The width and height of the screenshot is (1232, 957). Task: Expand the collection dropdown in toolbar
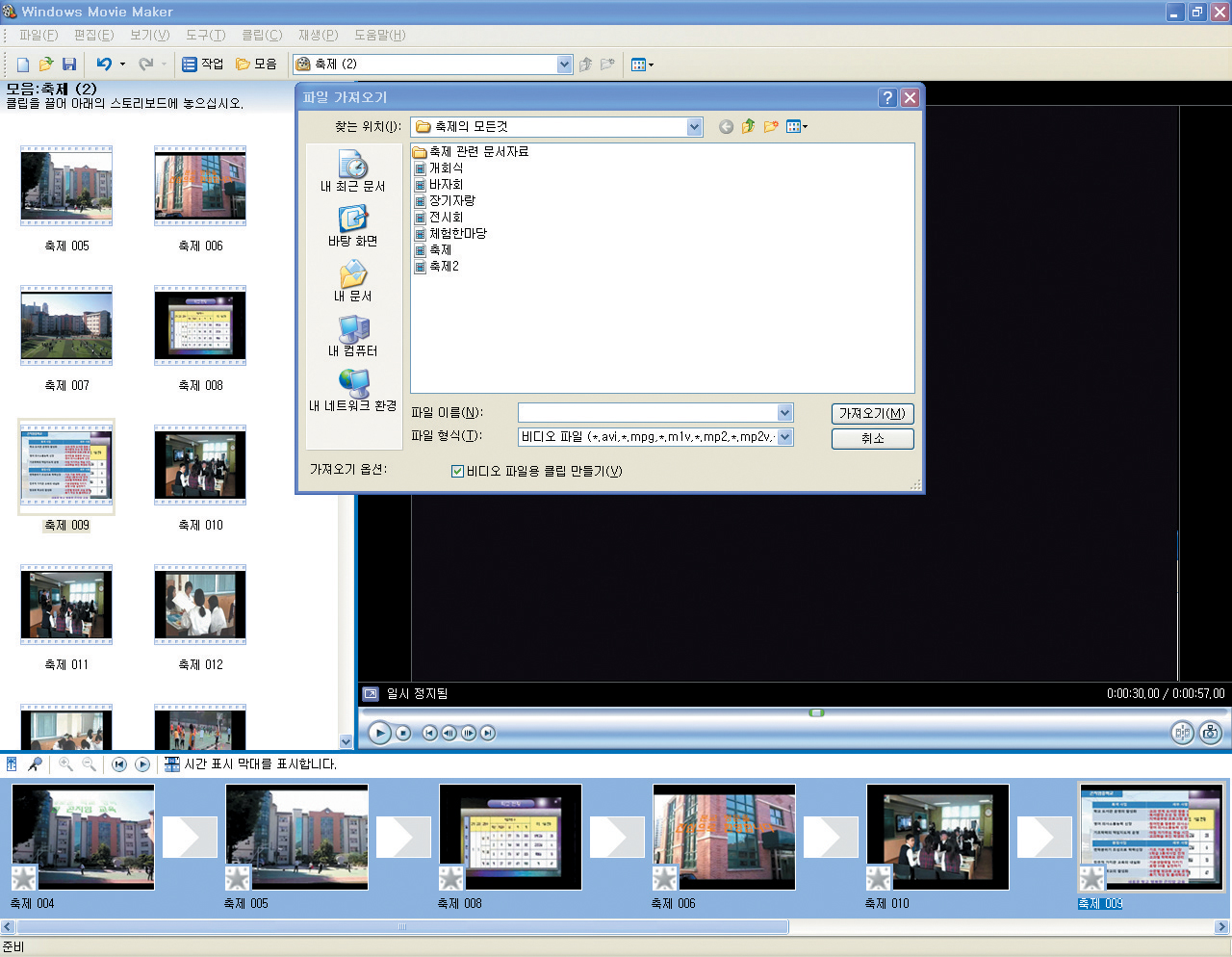[x=564, y=65]
